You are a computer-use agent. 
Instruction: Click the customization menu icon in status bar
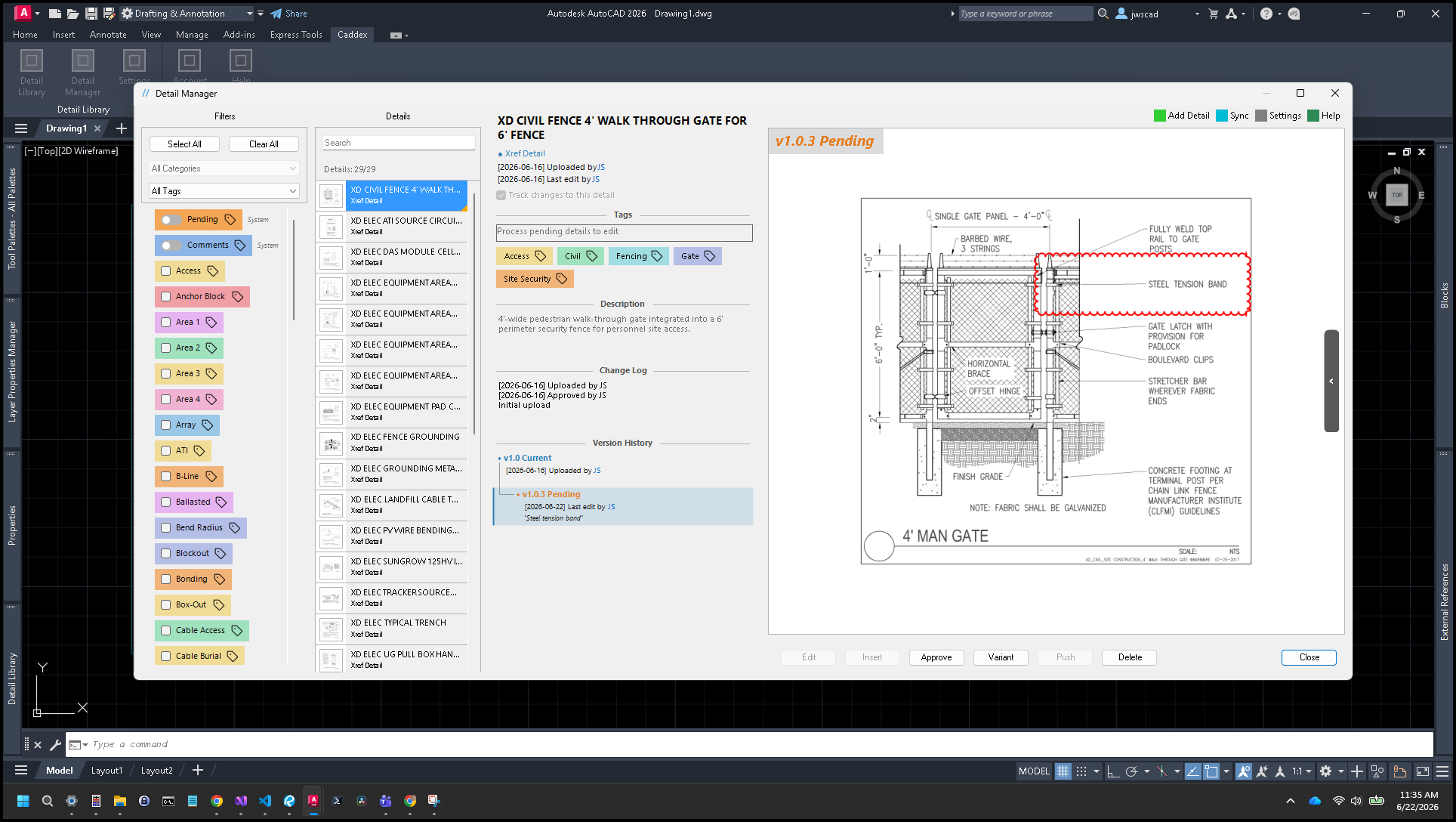pos(1442,771)
